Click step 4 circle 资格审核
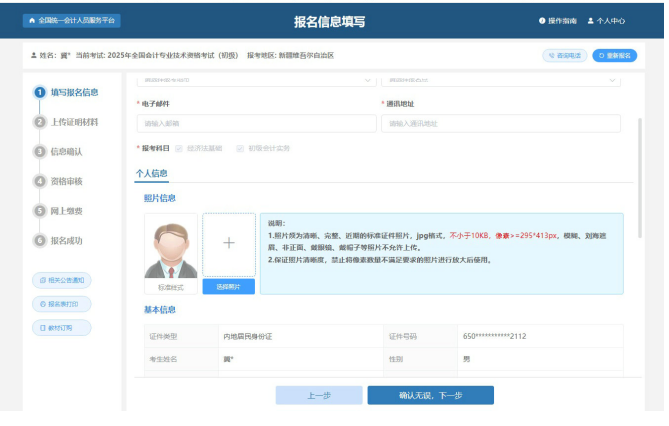 pos(39,181)
